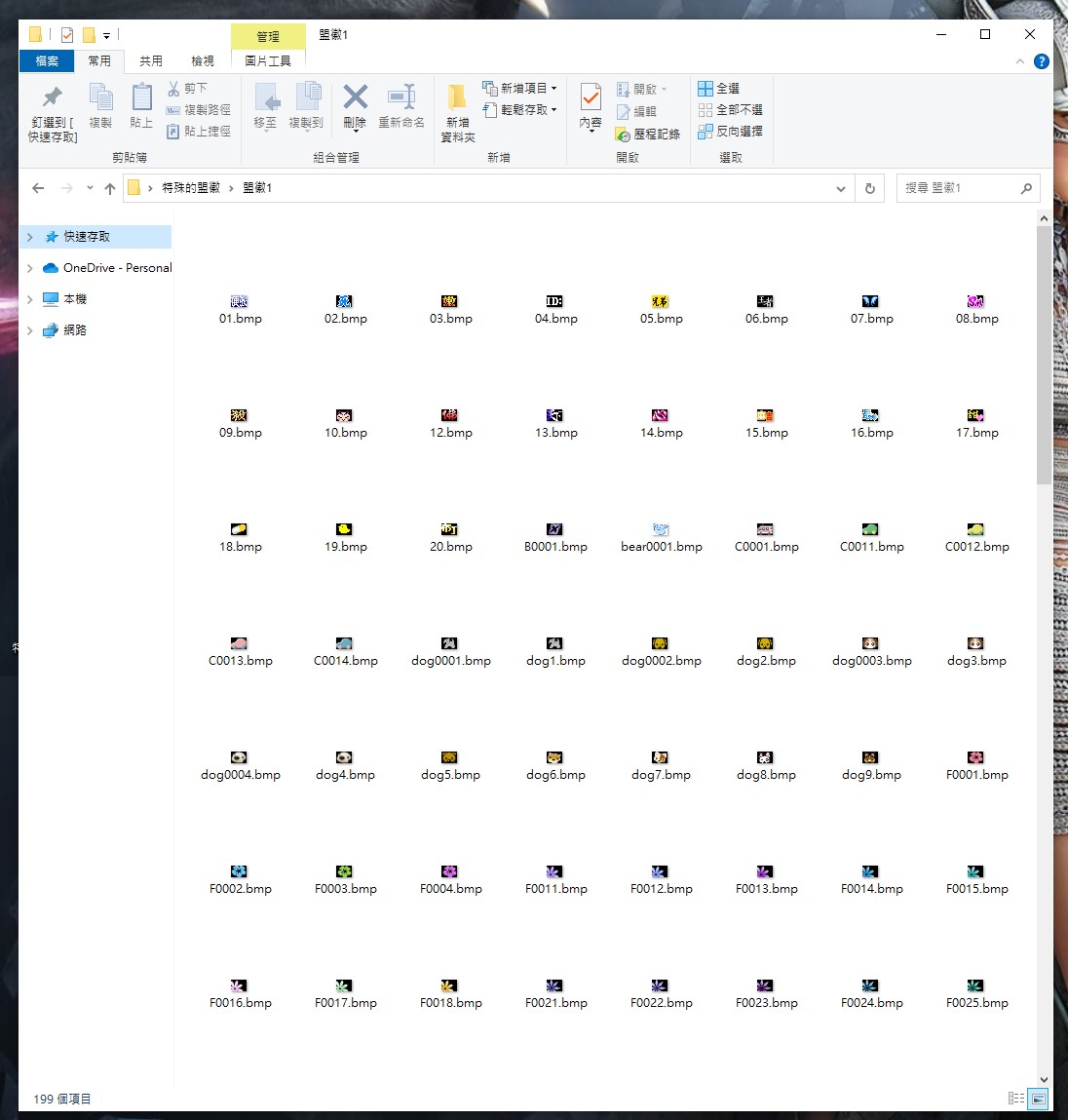Switch to View (檢視) ribbon tab
Image resolution: width=1068 pixels, height=1120 pixels.
[203, 61]
